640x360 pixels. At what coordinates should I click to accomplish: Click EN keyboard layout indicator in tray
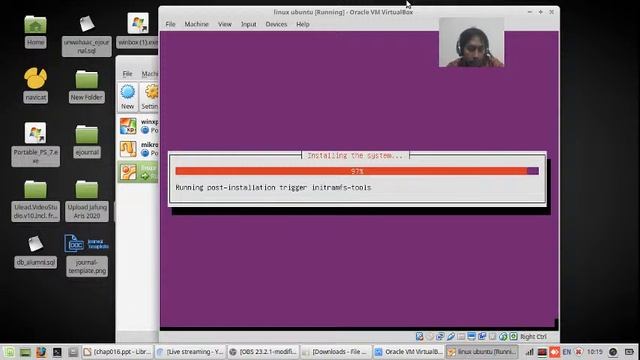[567, 352]
